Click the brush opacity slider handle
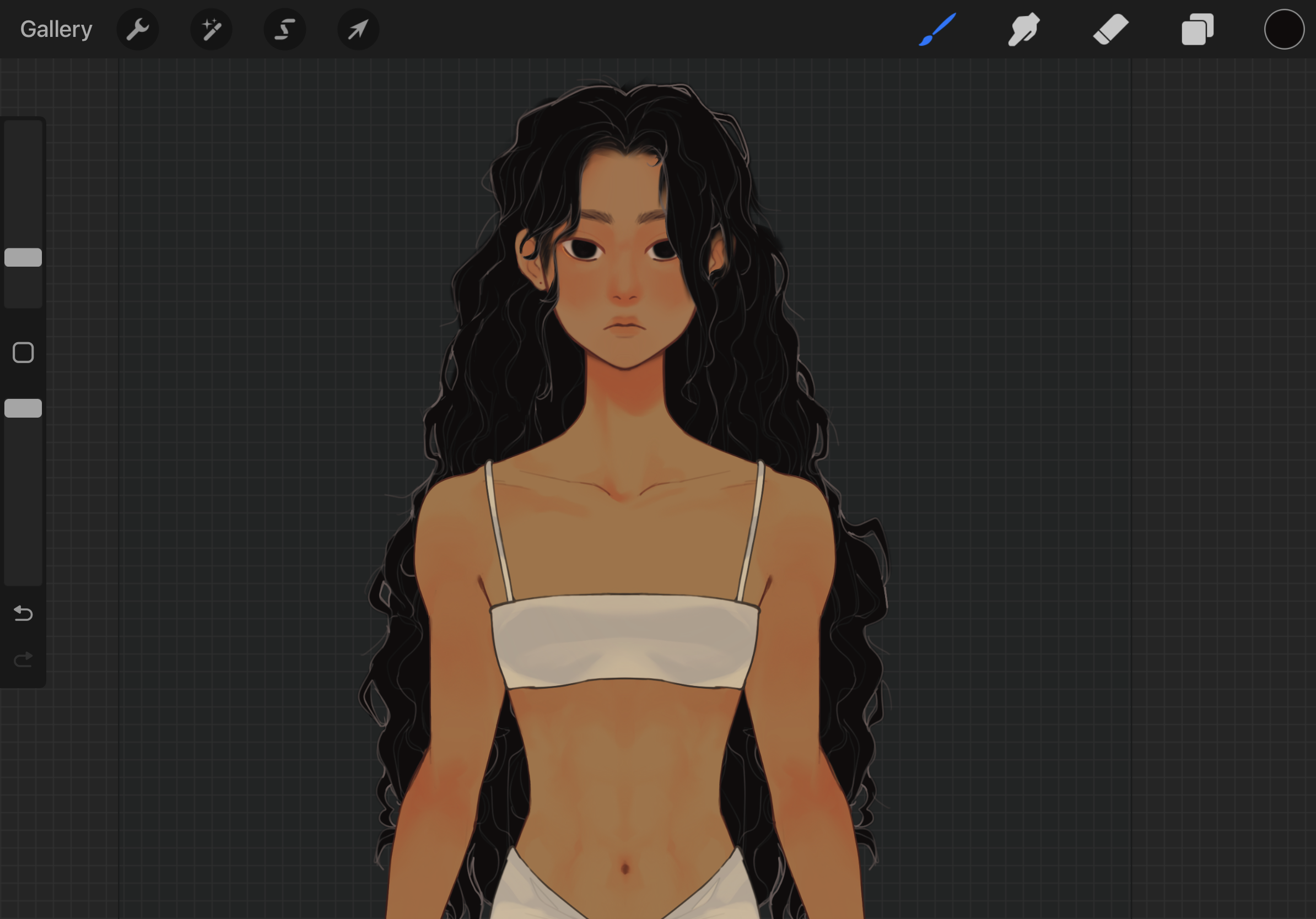Image resolution: width=1316 pixels, height=919 pixels. (23, 408)
